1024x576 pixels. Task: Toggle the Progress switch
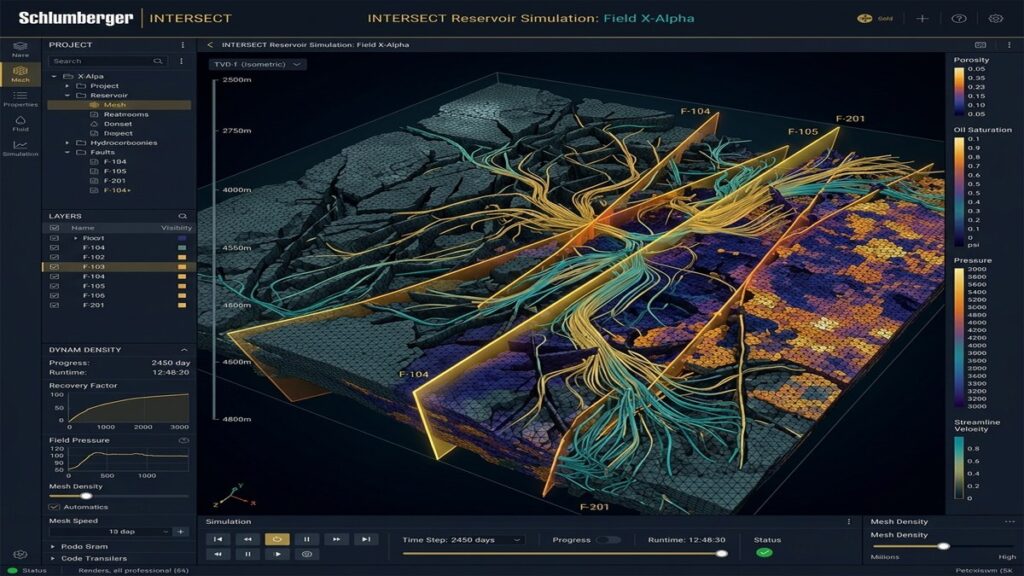607,540
